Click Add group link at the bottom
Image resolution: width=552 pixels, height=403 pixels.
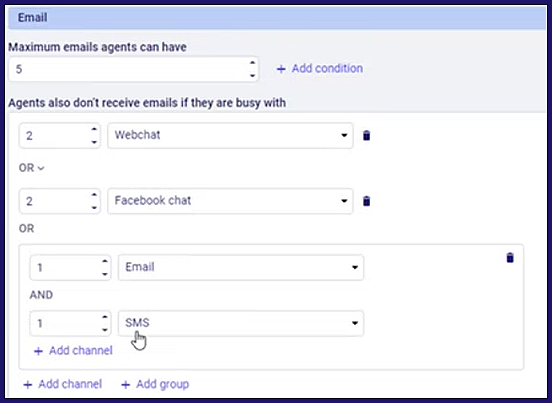click(155, 384)
